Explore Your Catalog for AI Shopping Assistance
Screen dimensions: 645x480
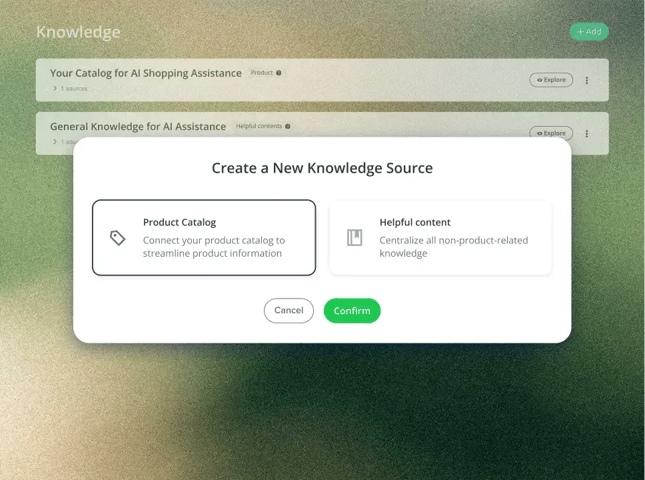coord(551,80)
